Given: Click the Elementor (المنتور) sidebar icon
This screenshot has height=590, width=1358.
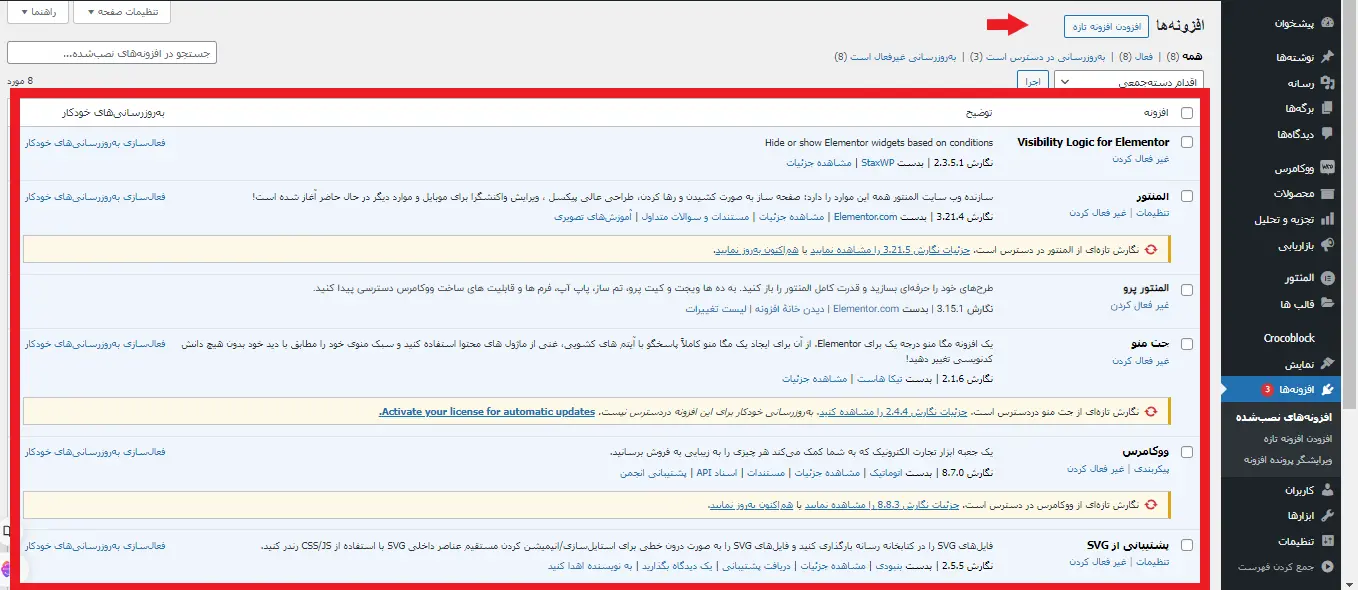Looking at the screenshot, I should click(1327, 278).
